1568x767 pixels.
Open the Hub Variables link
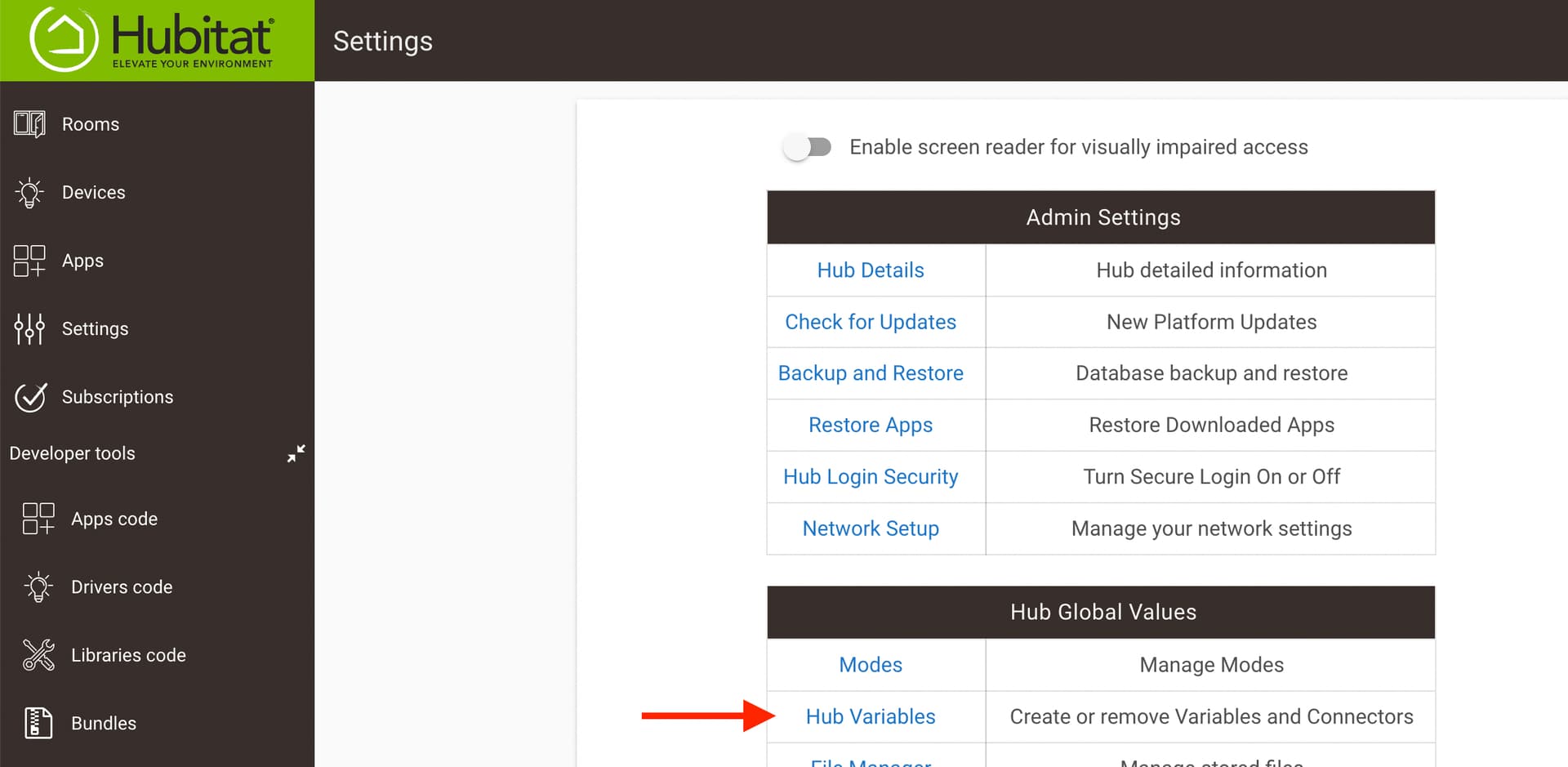coord(871,716)
